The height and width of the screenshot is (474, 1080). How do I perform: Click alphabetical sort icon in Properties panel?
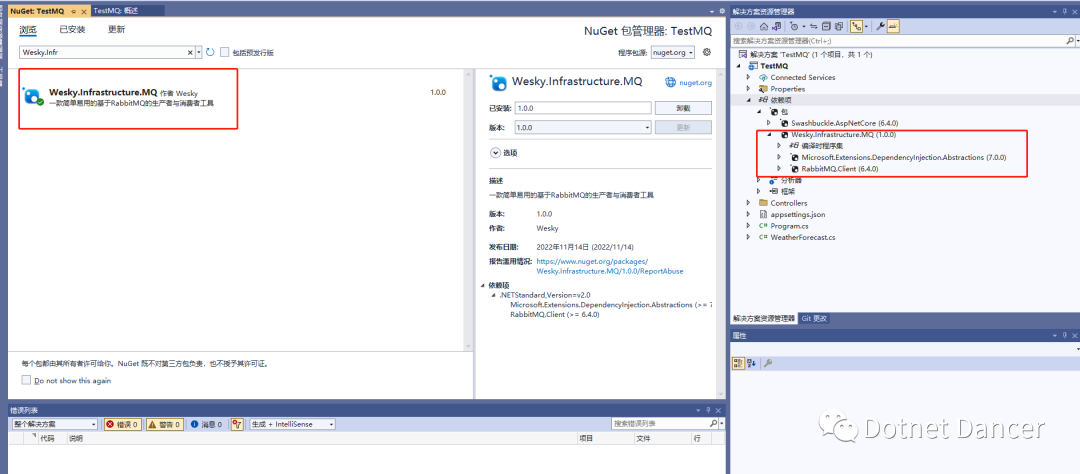point(751,362)
